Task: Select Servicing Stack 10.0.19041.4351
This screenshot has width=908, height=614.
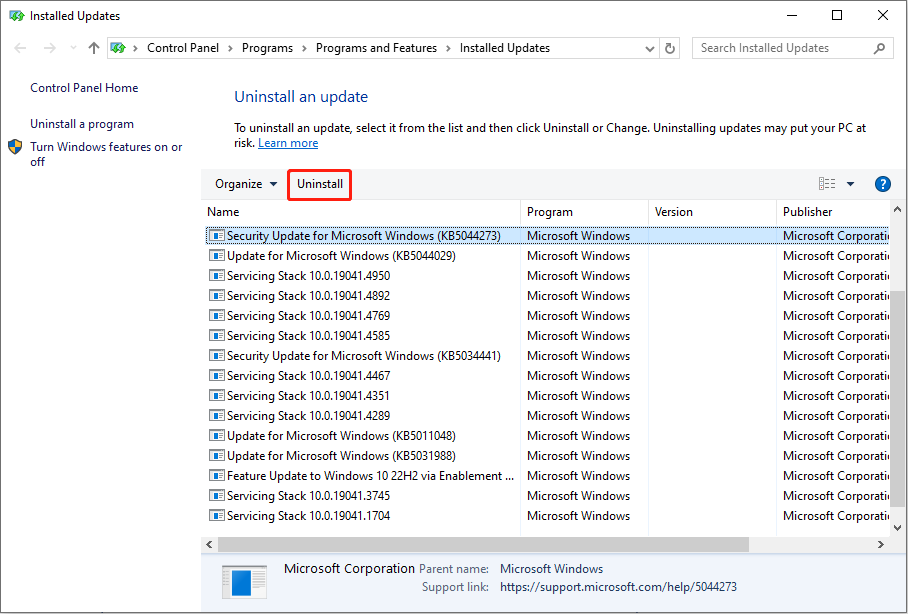Action: [547, 396]
